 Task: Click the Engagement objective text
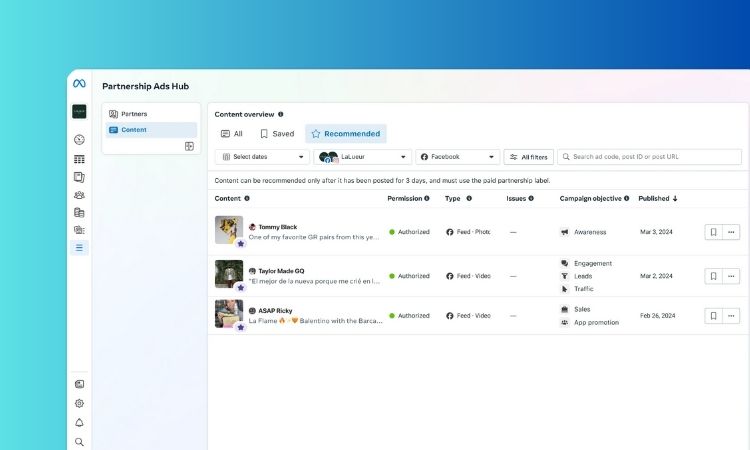[593, 263]
